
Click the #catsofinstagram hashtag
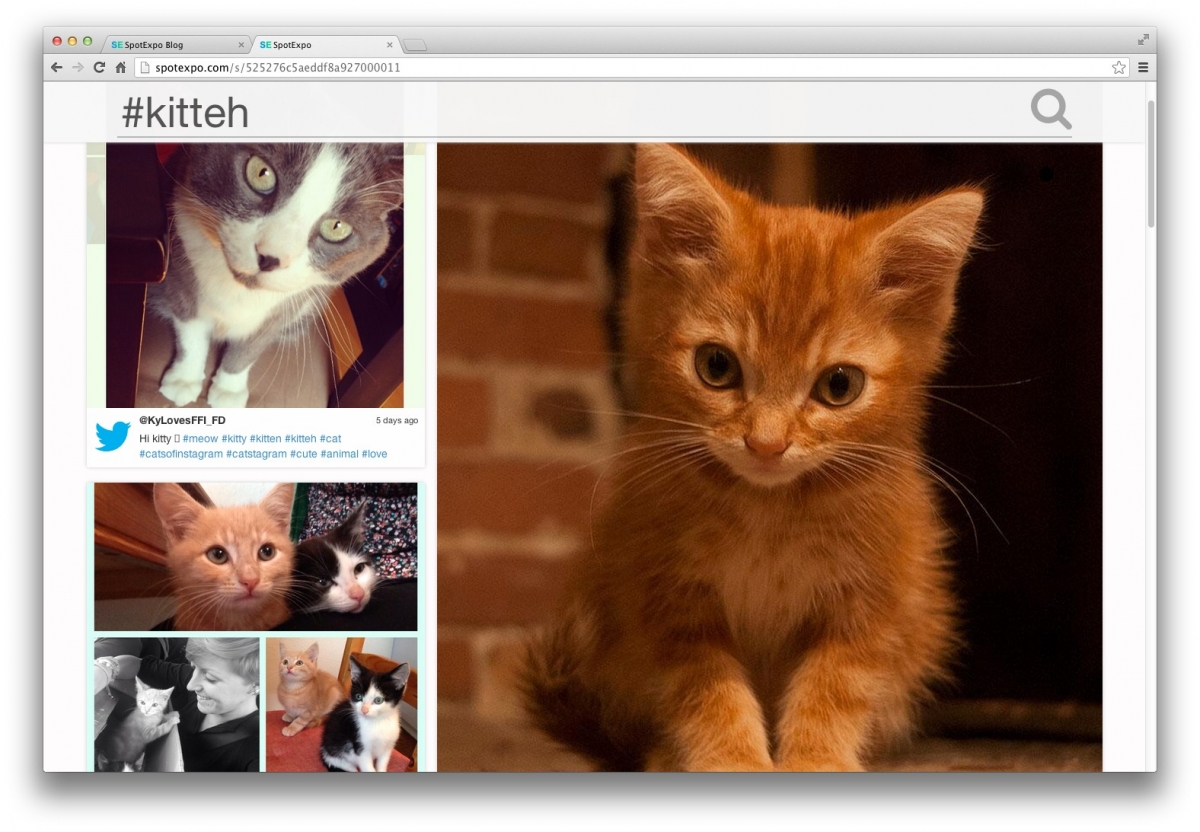coord(181,454)
